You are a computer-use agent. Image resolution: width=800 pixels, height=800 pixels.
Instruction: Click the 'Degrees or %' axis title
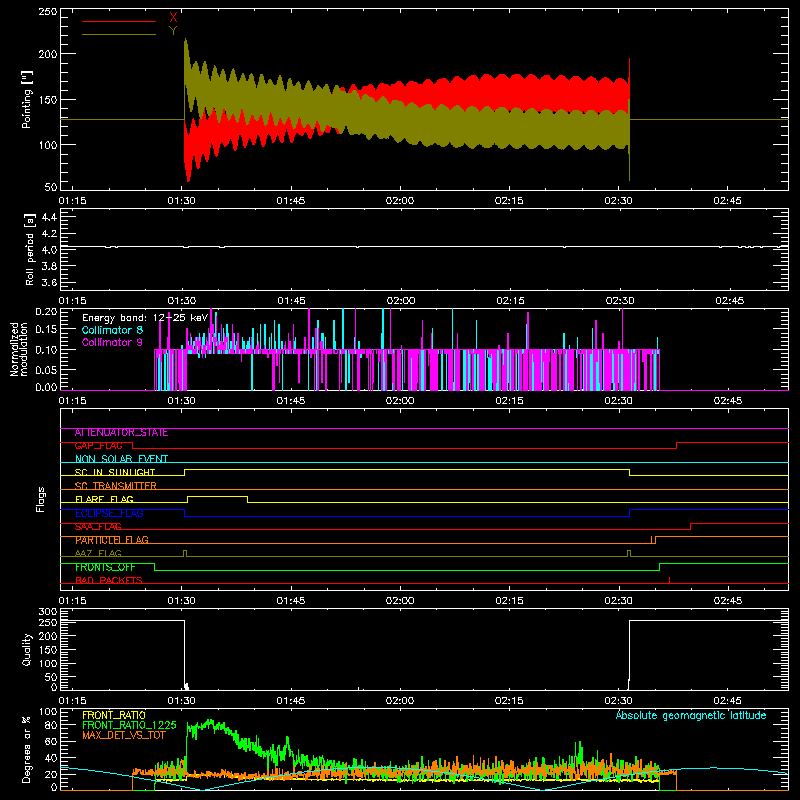[27, 749]
